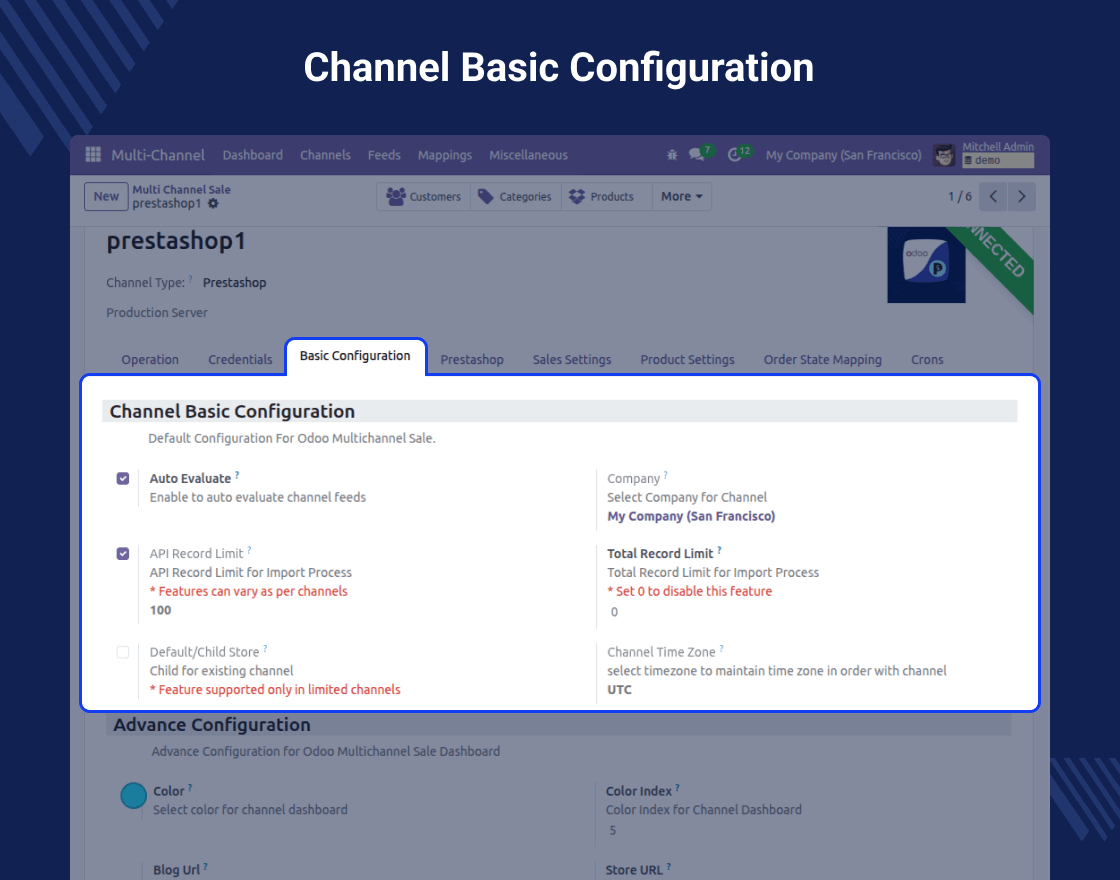Click the Color Index help mark
This screenshot has width=1120, height=880.
click(x=677, y=788)
